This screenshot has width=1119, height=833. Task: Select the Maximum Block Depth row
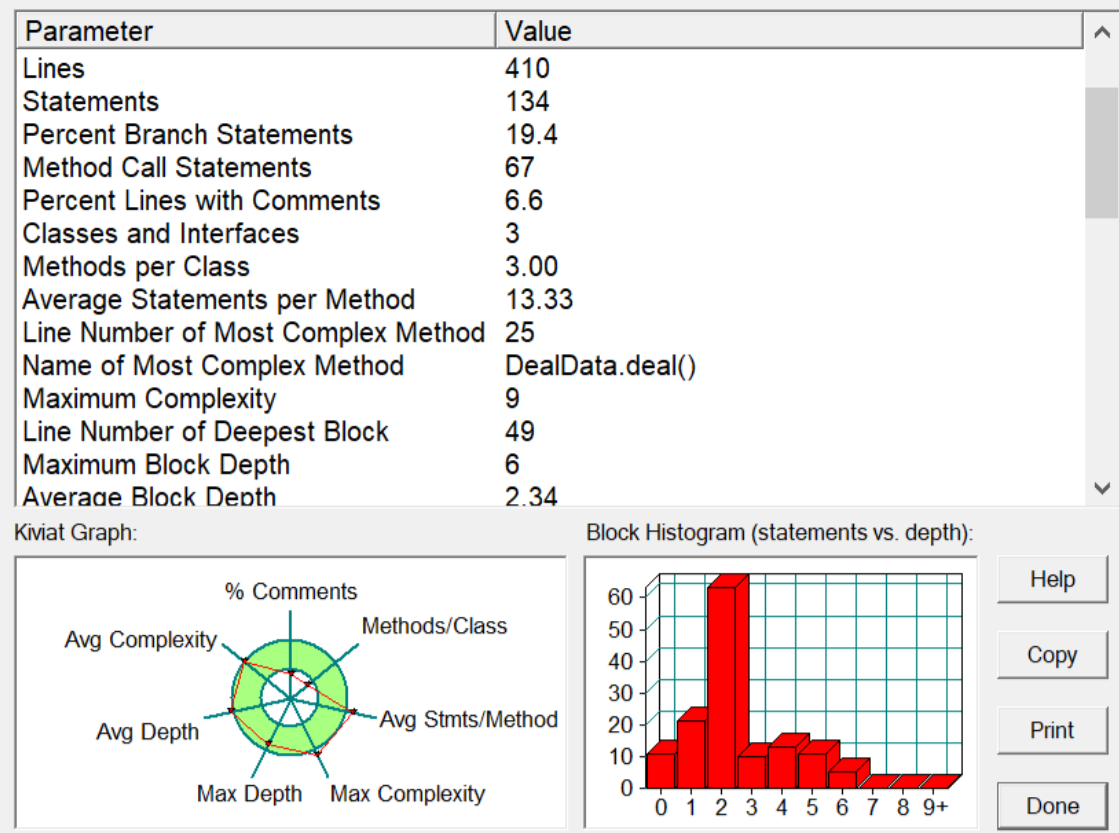click(x=550, y=465)
